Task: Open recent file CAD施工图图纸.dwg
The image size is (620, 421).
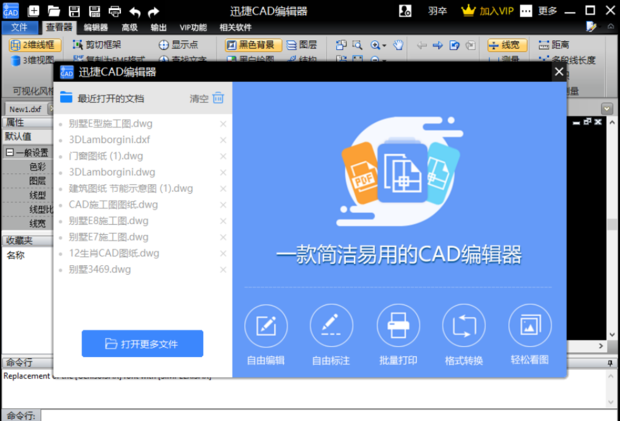Action: point(113,204)
